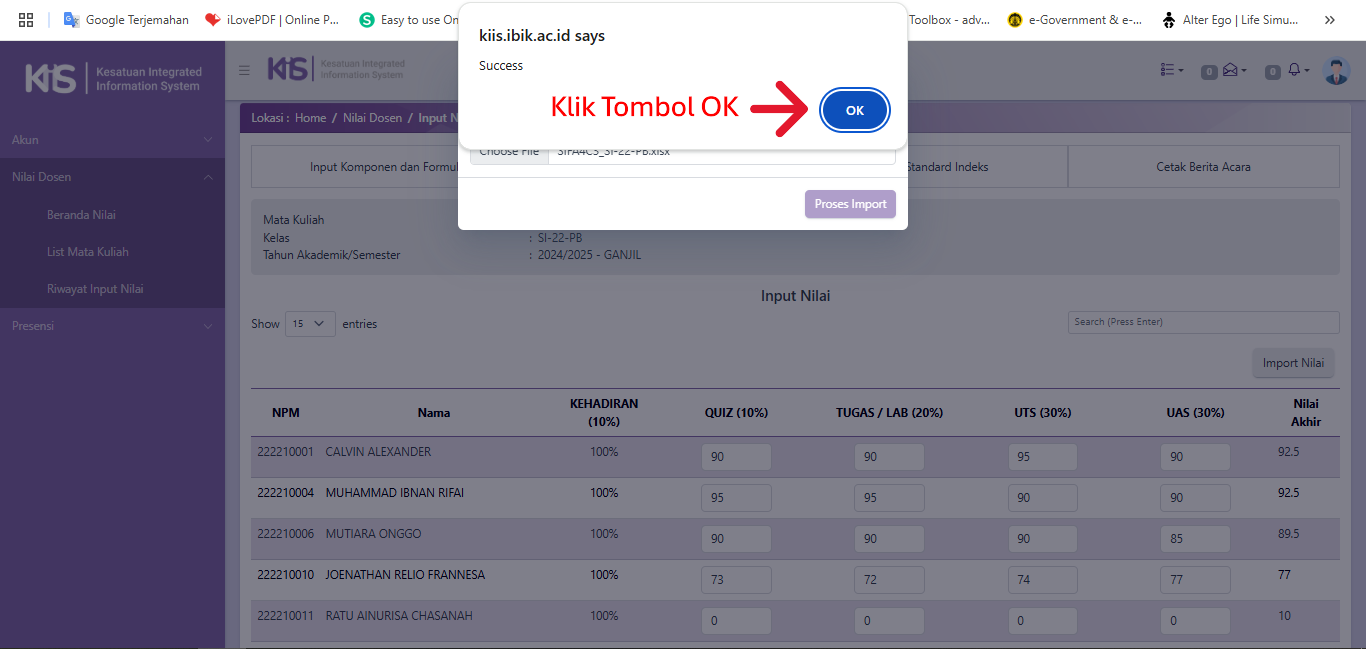Viewport: 1366px width, 649px height.
Task: Open Beranda Nilai in the sidebar
Action: 82,215
